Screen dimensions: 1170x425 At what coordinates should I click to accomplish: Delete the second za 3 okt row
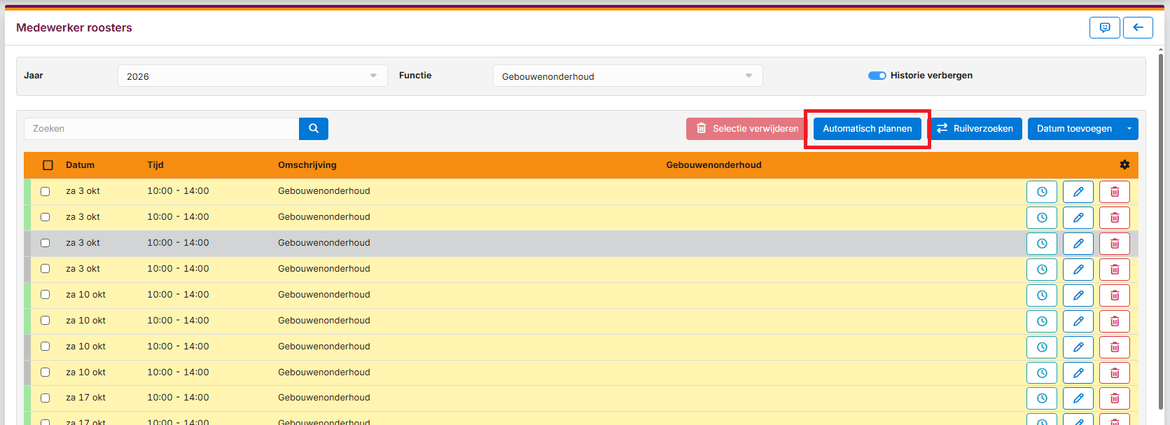pyautogui.click(x=1115, y=218)
